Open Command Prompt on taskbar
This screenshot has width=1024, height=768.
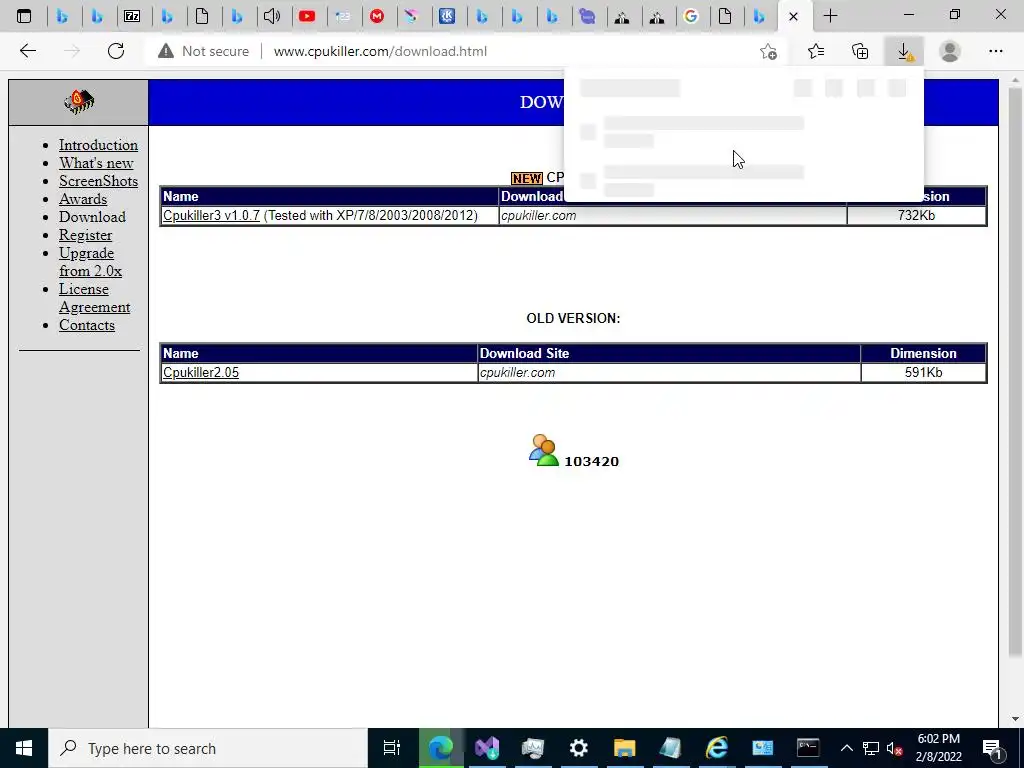pyautogui.click(x=808, y=748)
